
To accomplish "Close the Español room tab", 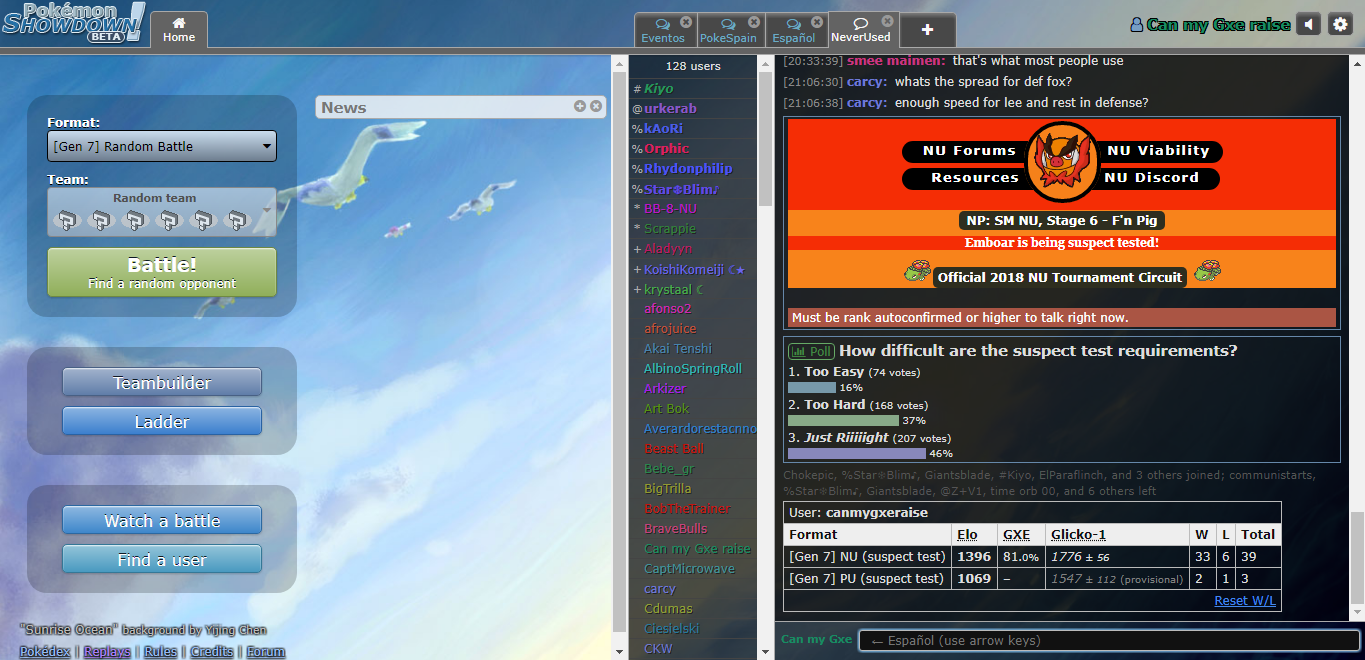I will [x=817, y=22].
